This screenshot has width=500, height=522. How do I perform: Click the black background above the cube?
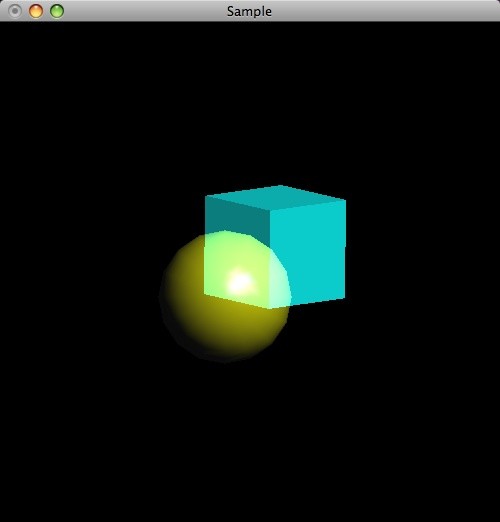pyautogui.click(x=267, y=100)
